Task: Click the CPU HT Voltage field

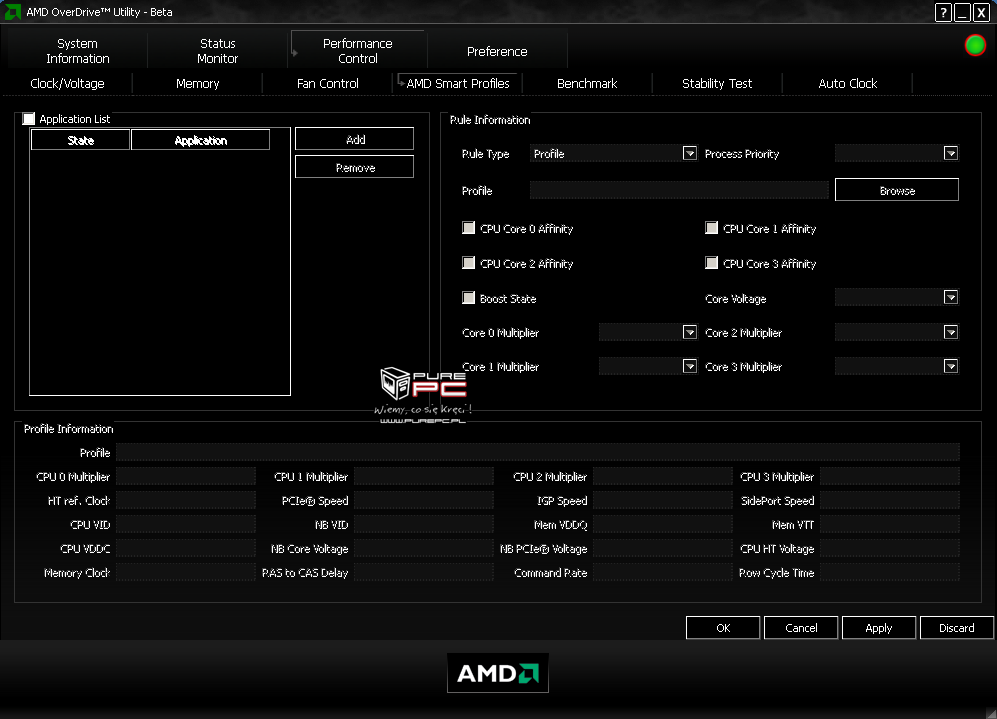Action: tap(890, 549)
